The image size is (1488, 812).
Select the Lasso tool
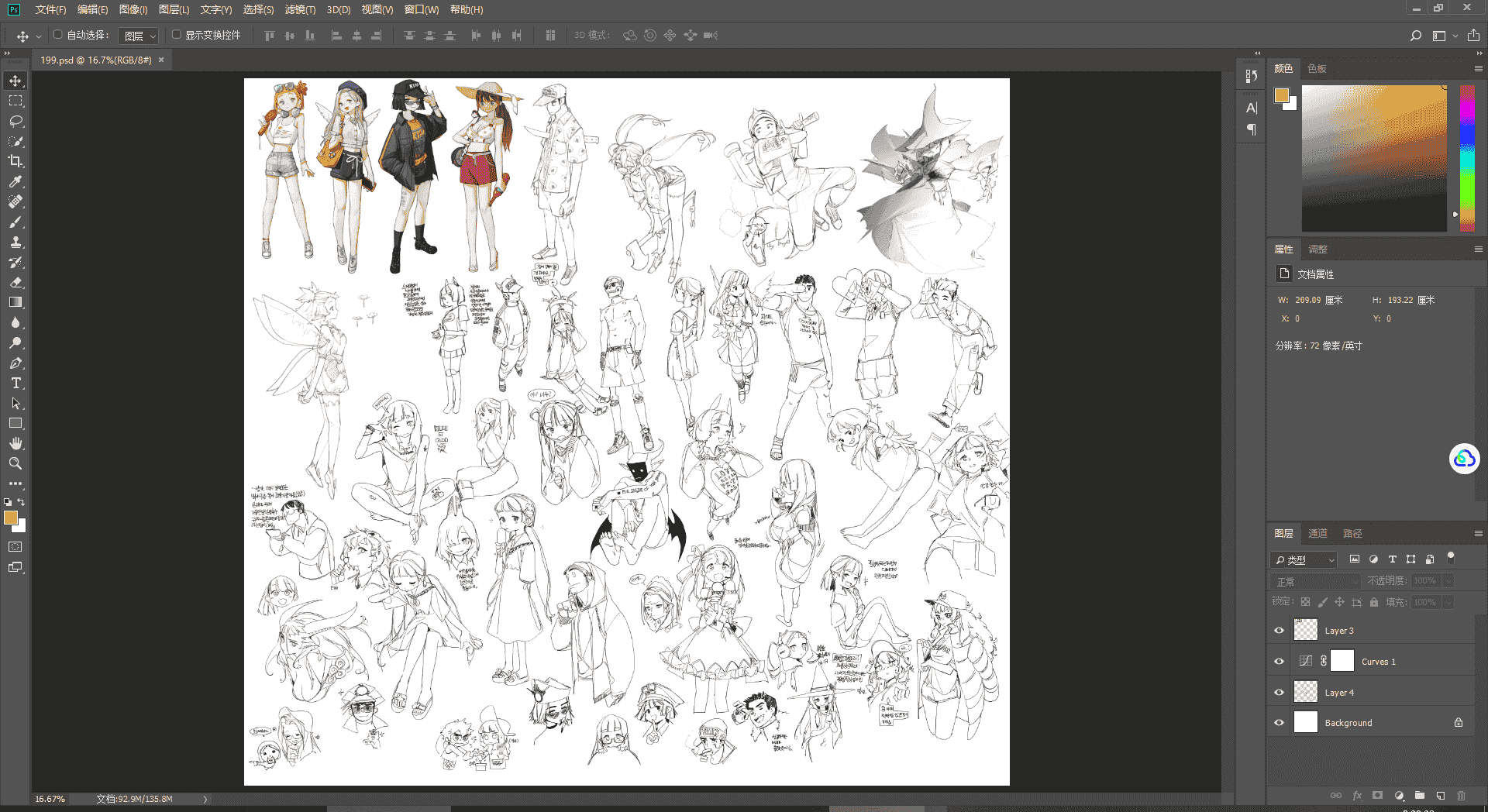point(15,121)
